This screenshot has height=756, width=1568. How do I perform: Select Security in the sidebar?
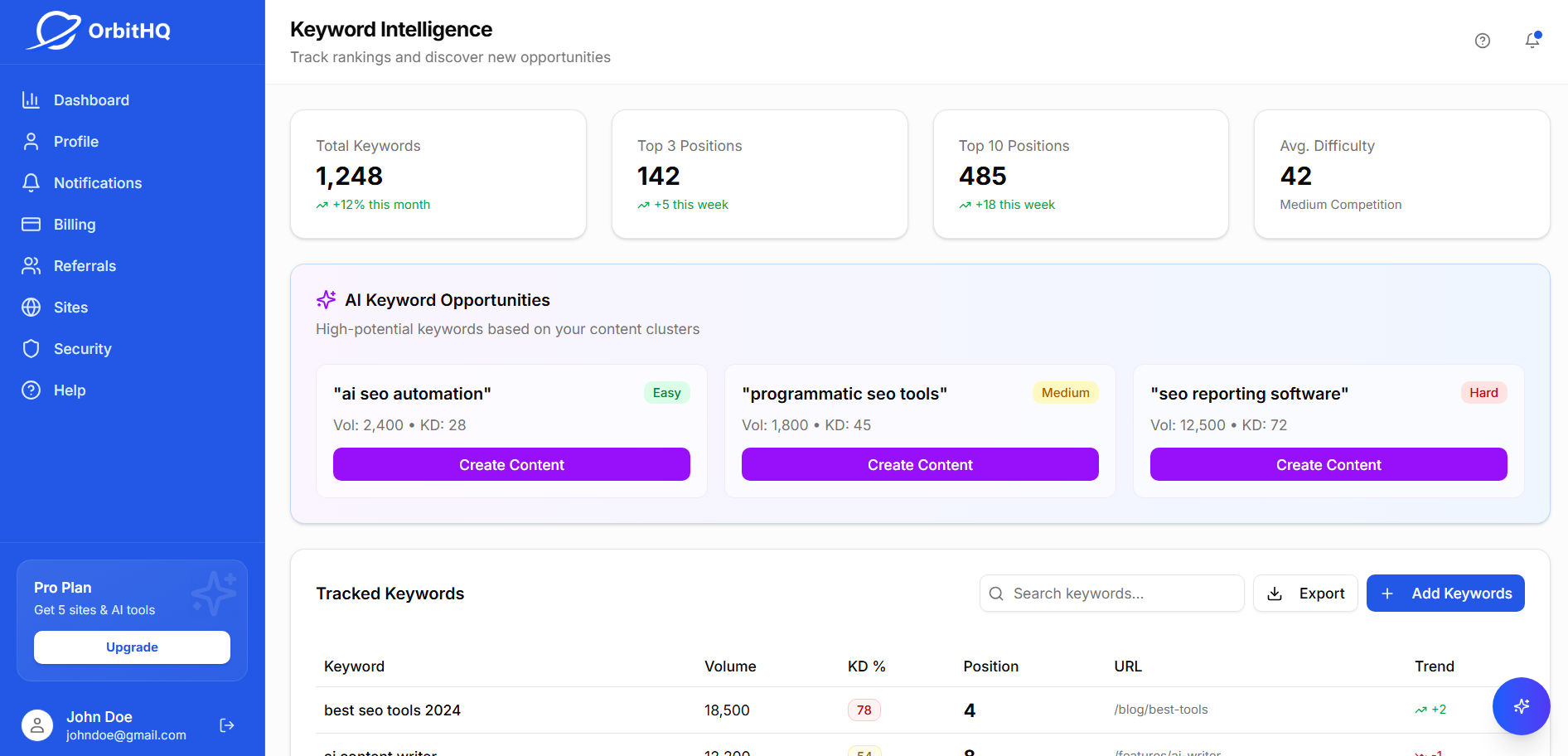pyautogui.click(x=82, y=349)
